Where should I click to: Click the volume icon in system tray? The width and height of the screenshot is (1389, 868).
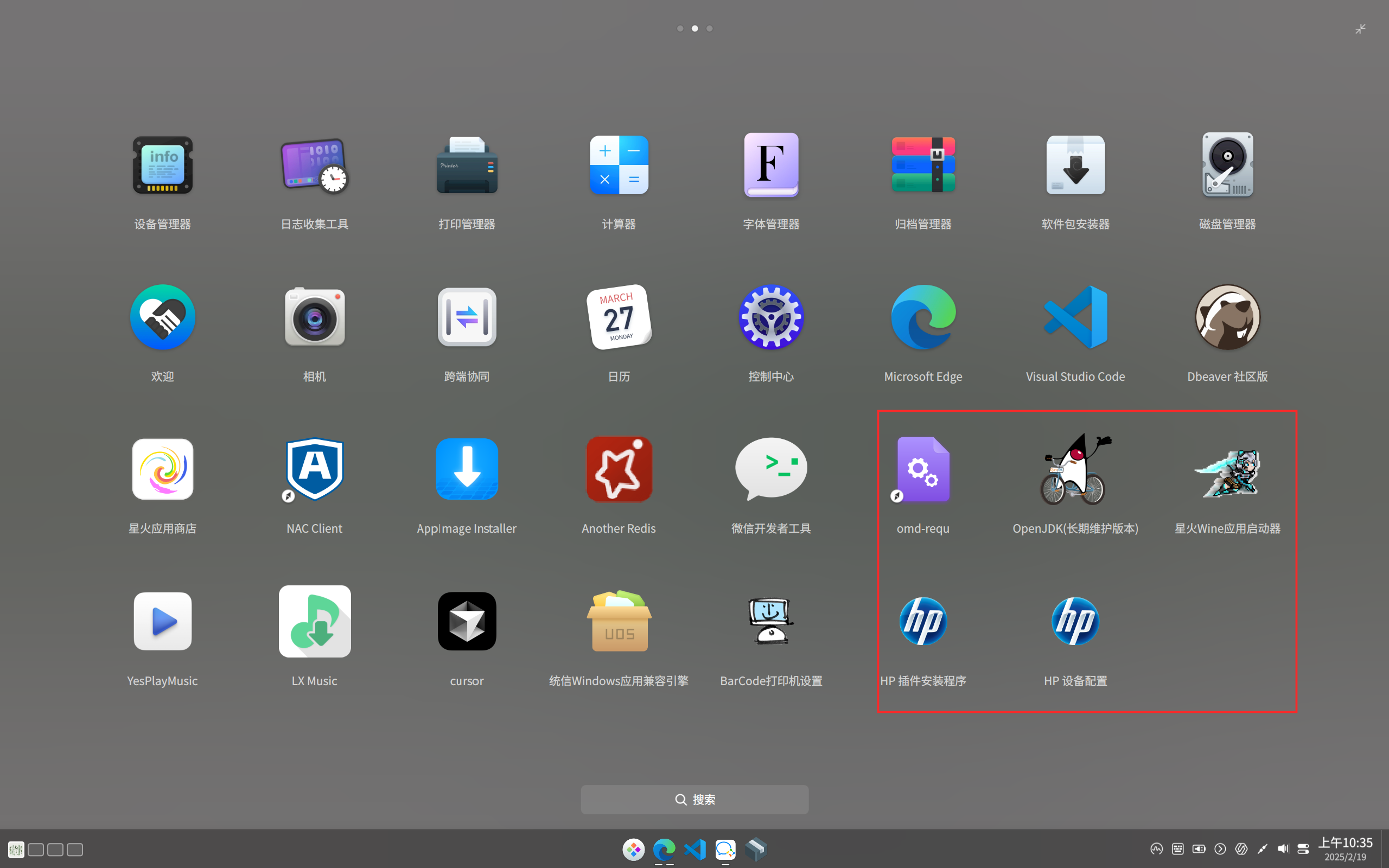coord(1283,849)
